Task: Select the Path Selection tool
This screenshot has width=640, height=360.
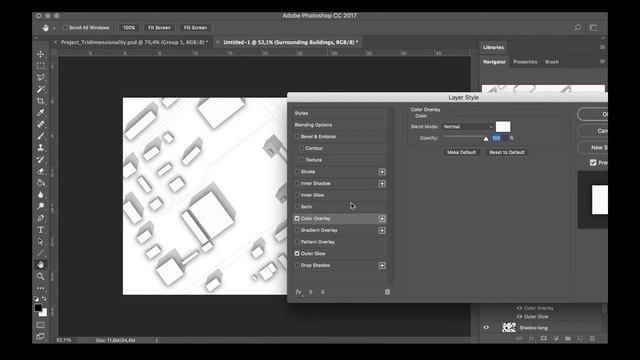Action: 40,242
